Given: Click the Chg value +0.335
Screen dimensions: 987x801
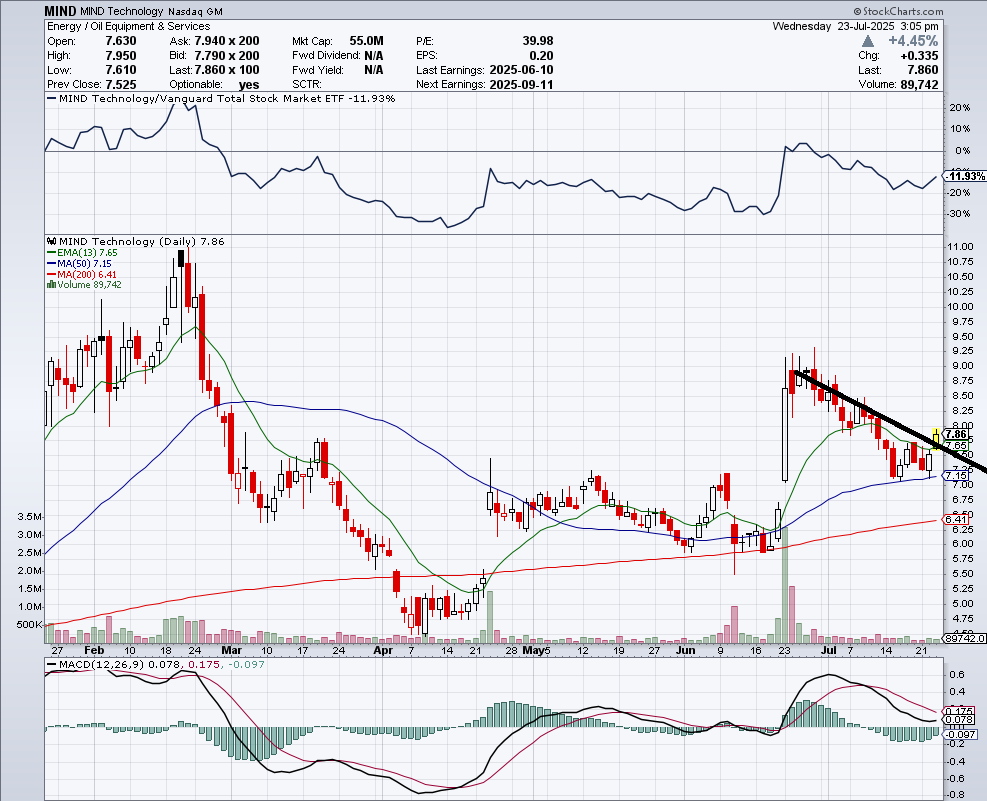Looking at the screenshot, I should pyautogui.click(x=920, y=55).
